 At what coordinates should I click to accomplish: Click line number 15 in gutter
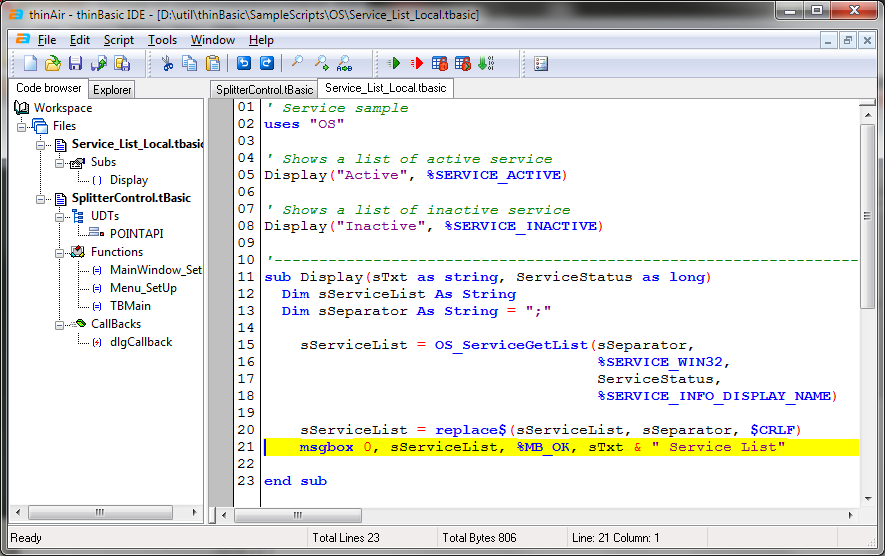point(246,345)
